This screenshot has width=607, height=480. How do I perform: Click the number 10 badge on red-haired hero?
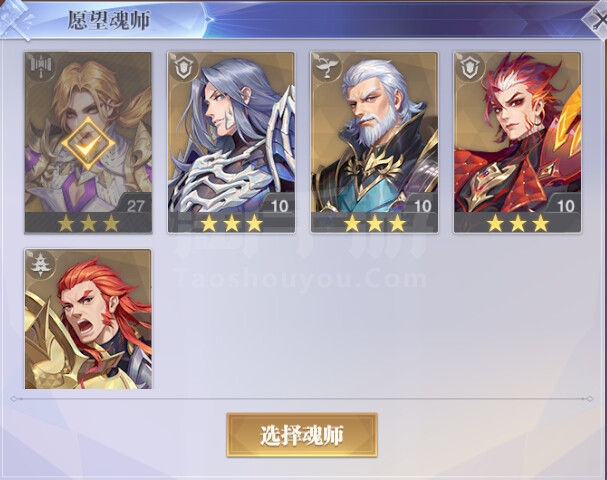[565, 206]
